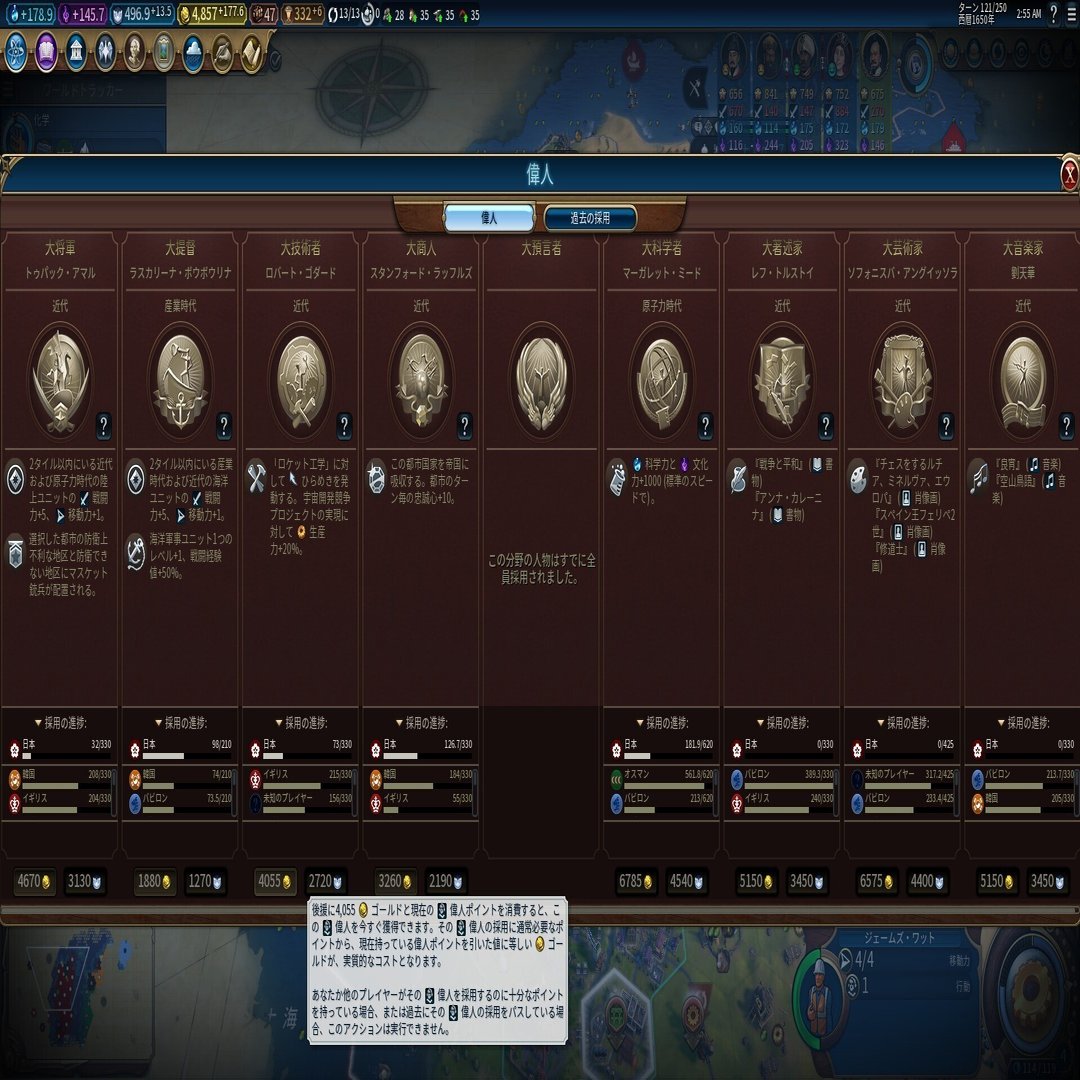Select the name レフ・トルストイ
1080x1080 pixels.
782,273
